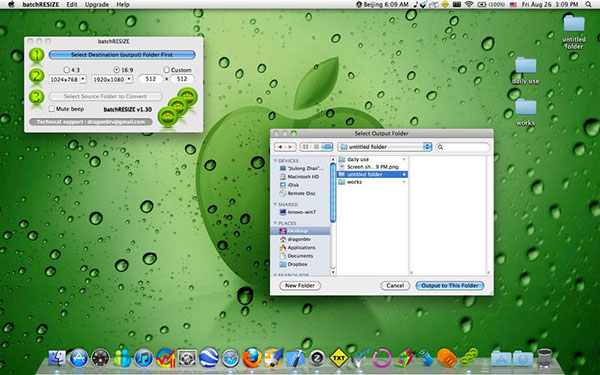Viewport: 600px width, 375px height.
Task: Select 'Screen sh... 9 PM.png' file row
Action: click(x=372, y=167)
